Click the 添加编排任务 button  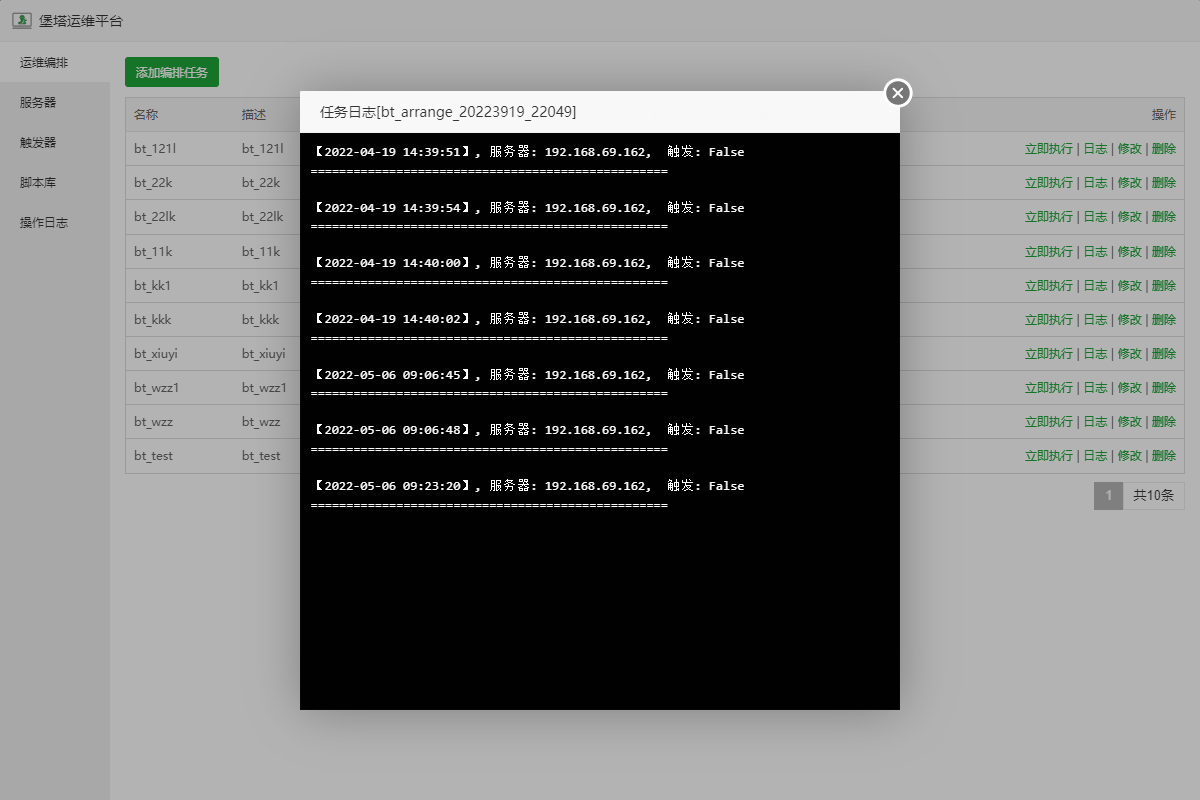172,73
